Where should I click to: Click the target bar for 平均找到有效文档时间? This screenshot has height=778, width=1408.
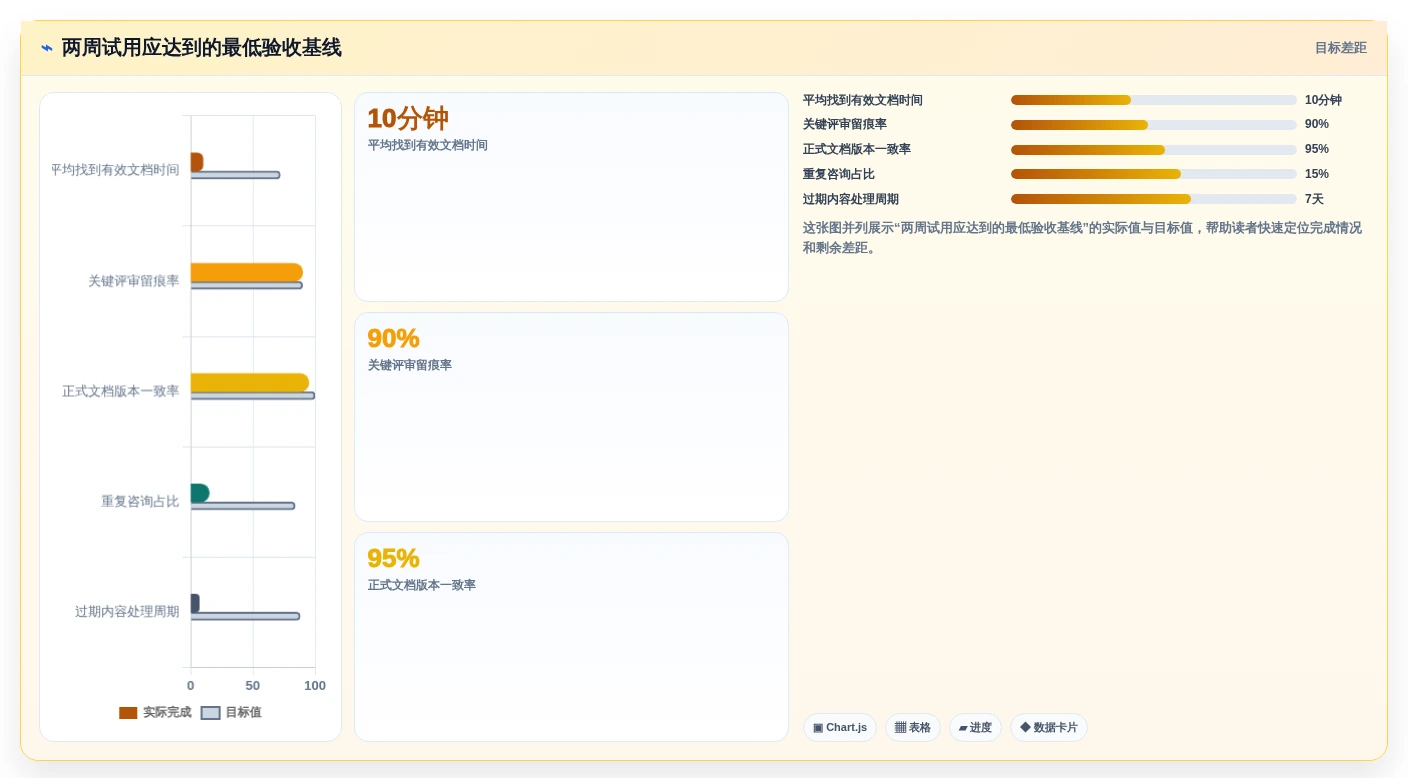[x=235, y=175]
